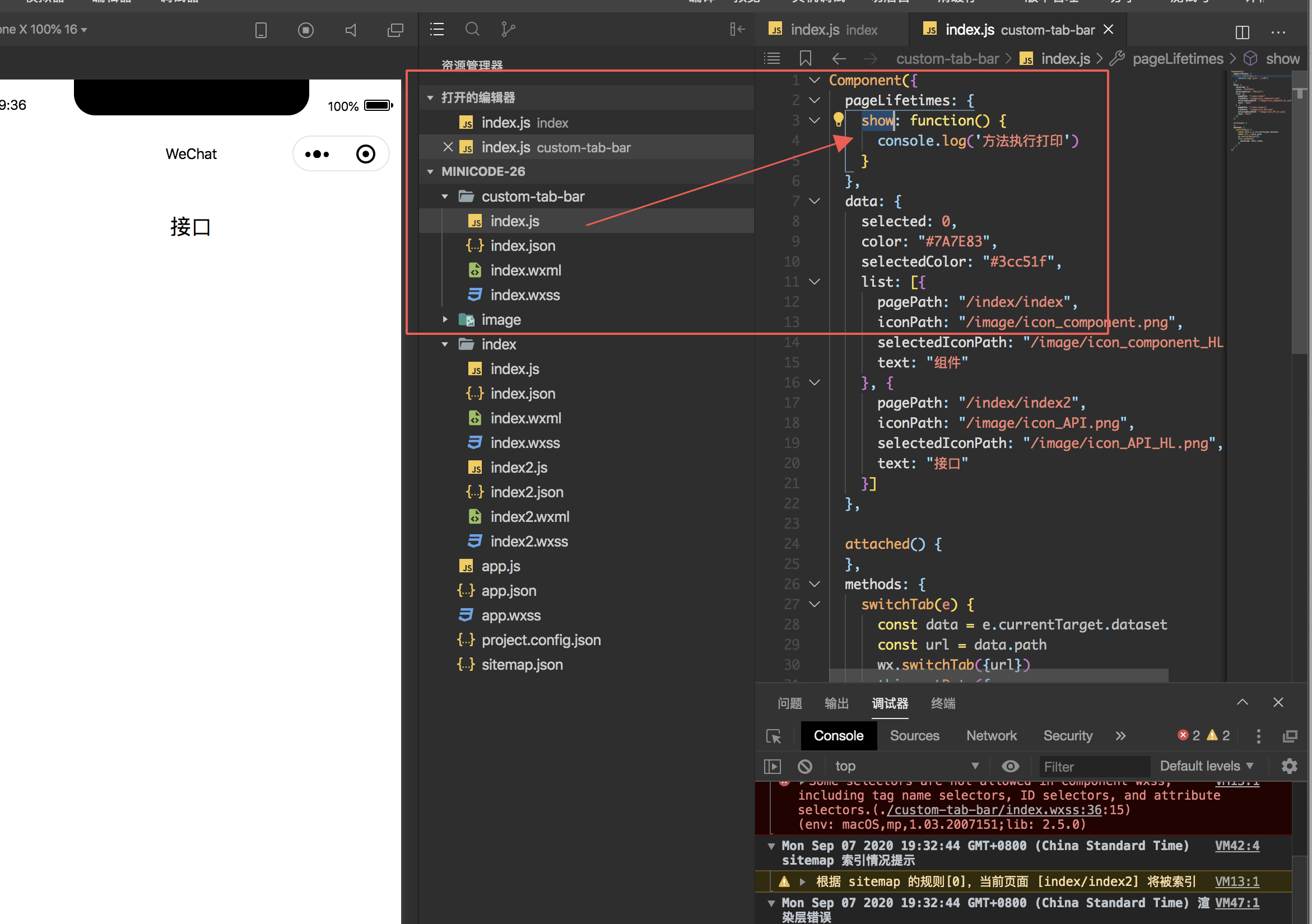Open console settings gear icon
The width and height of the screenshot is (1312, 924).
1288,766
